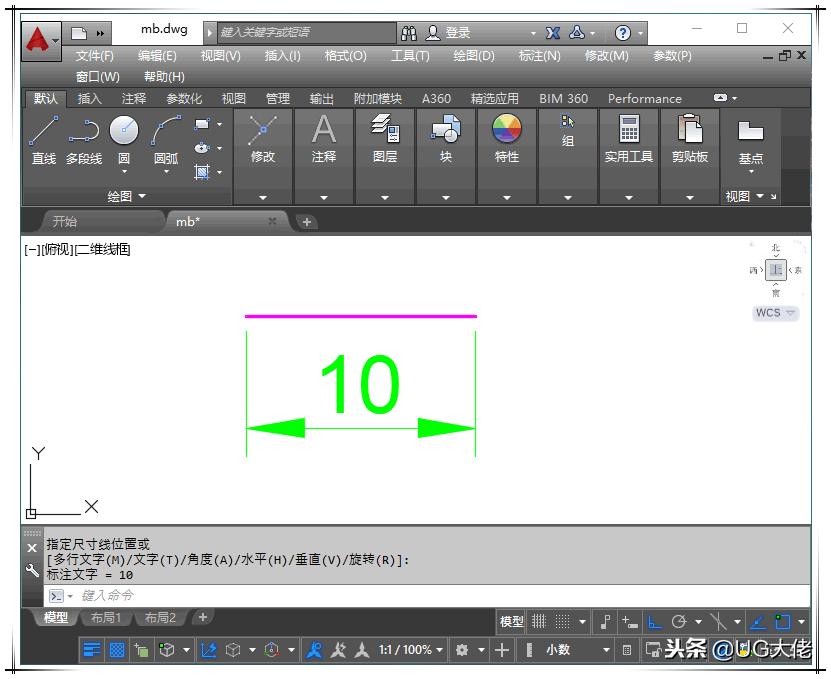Enable ortho mode in status bar

(656, 622)
